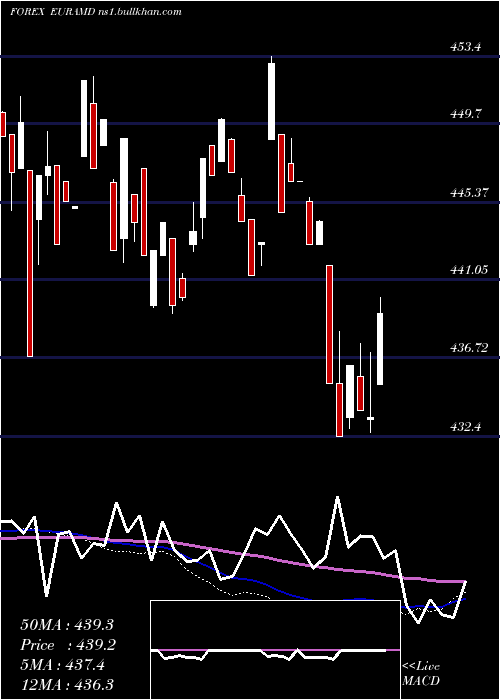This screenshot has width=500, height=700.
Task: Click the 50MA : 439.3 readout
Action: click(x=67, y=625)
